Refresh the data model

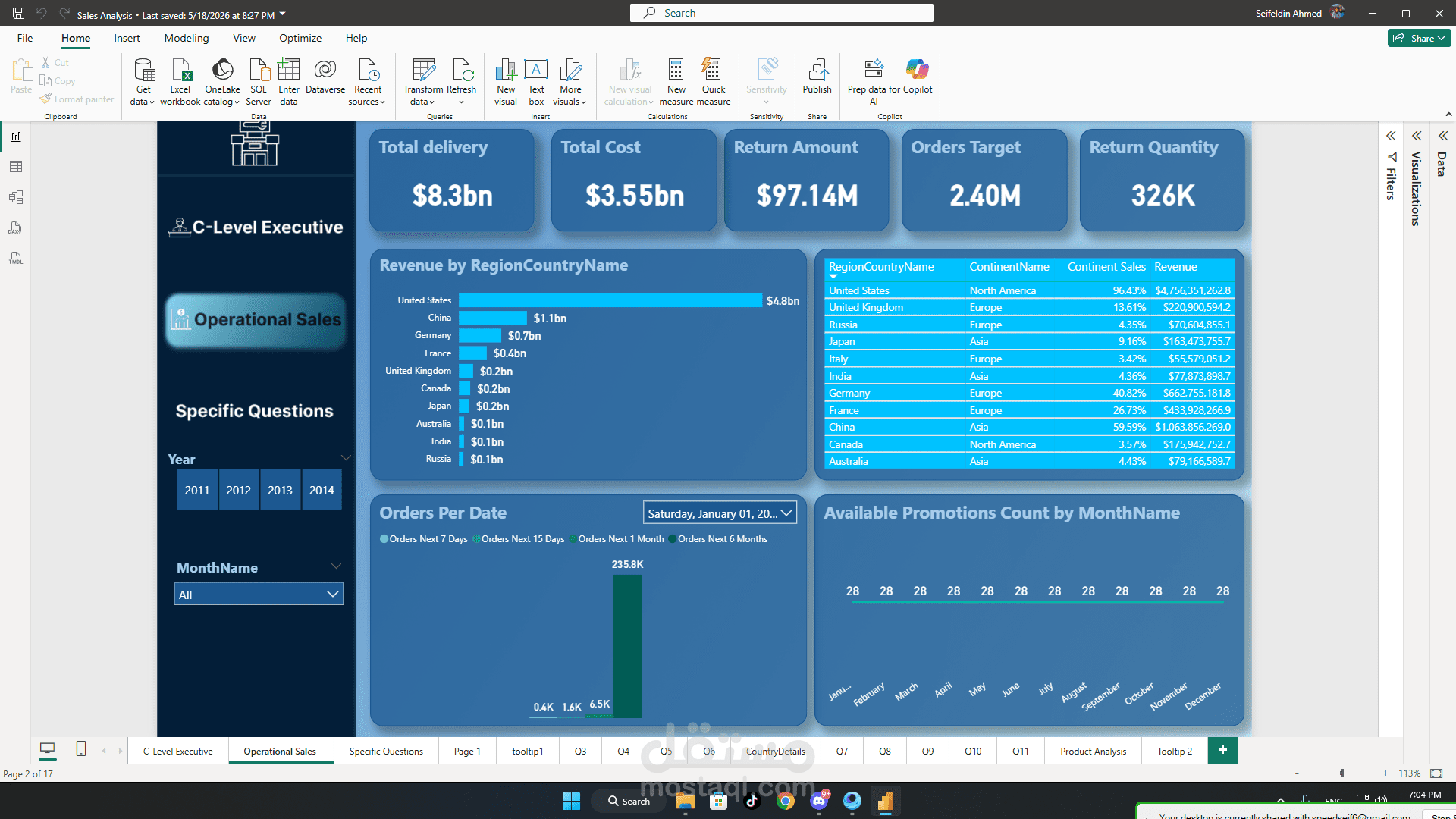[462, 82]
